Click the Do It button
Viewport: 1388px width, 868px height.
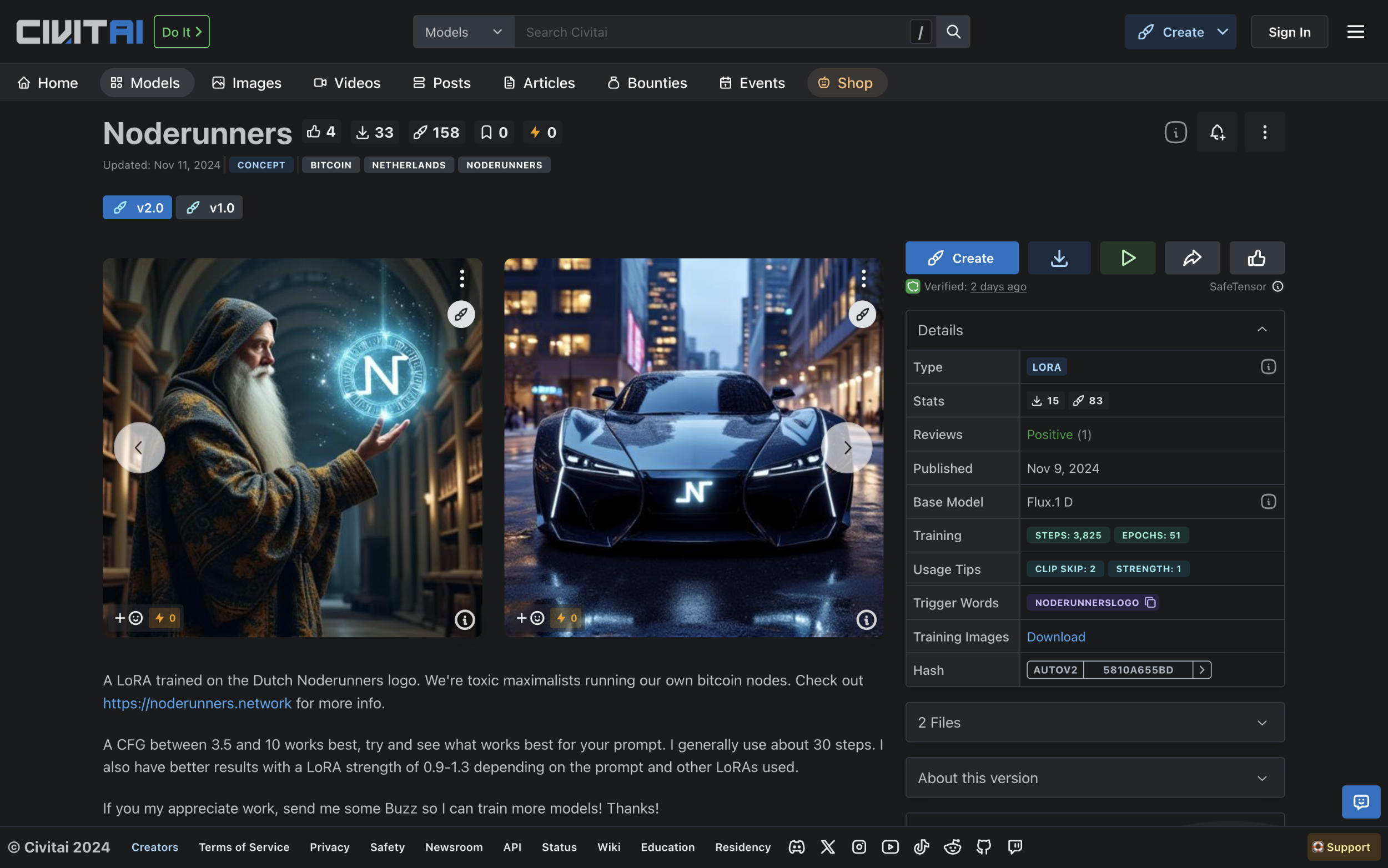point(182,32)
